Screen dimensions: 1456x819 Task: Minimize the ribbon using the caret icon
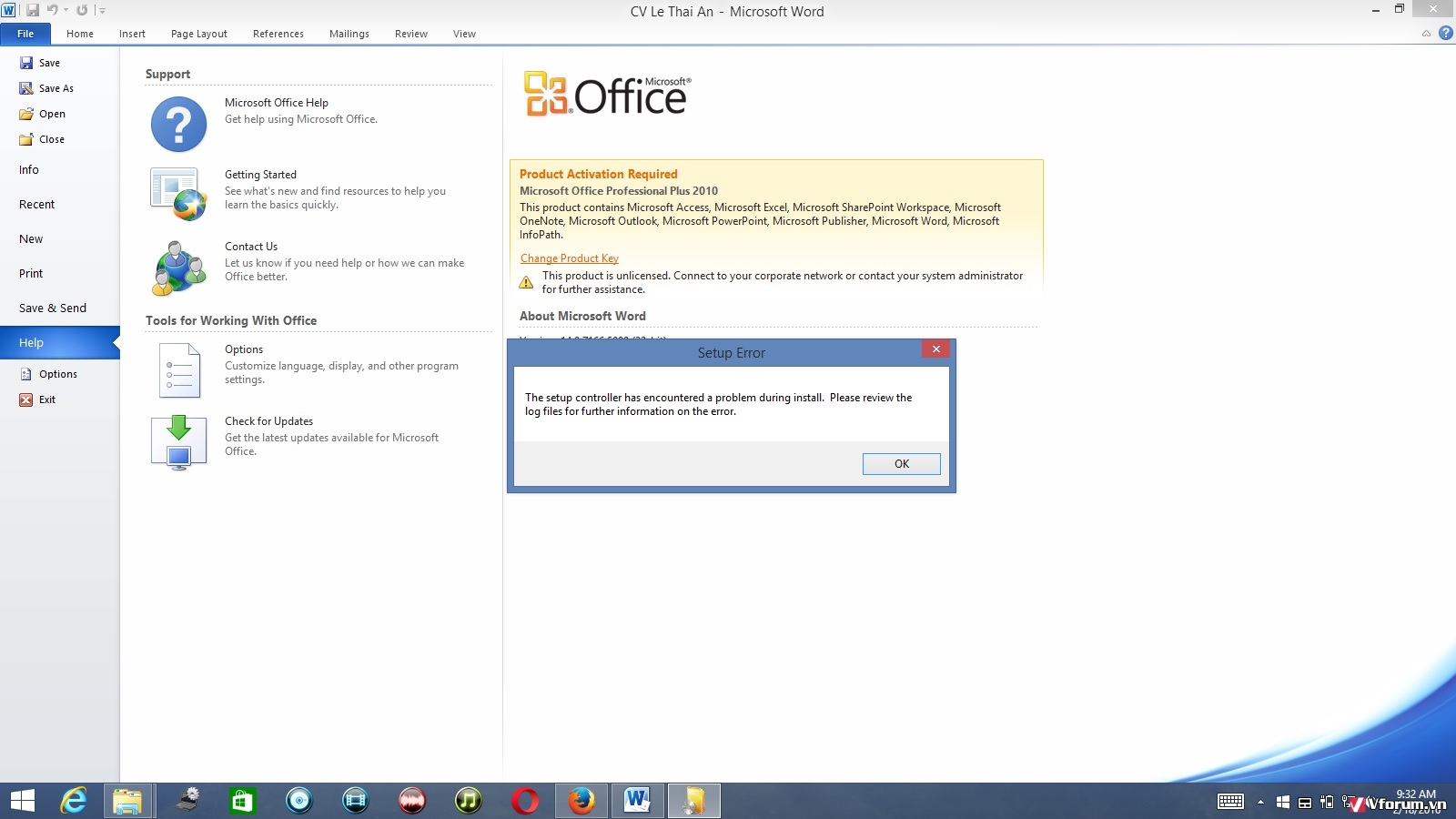(1426, 34)
